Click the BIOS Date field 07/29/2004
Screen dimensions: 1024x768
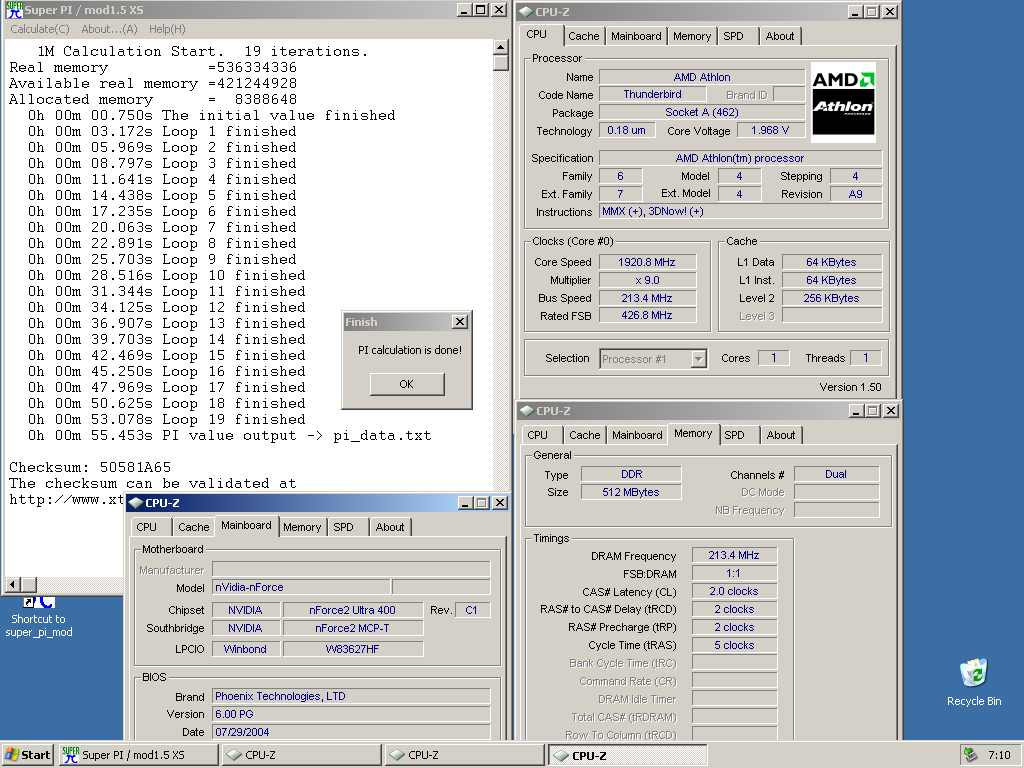coord(351,732)
